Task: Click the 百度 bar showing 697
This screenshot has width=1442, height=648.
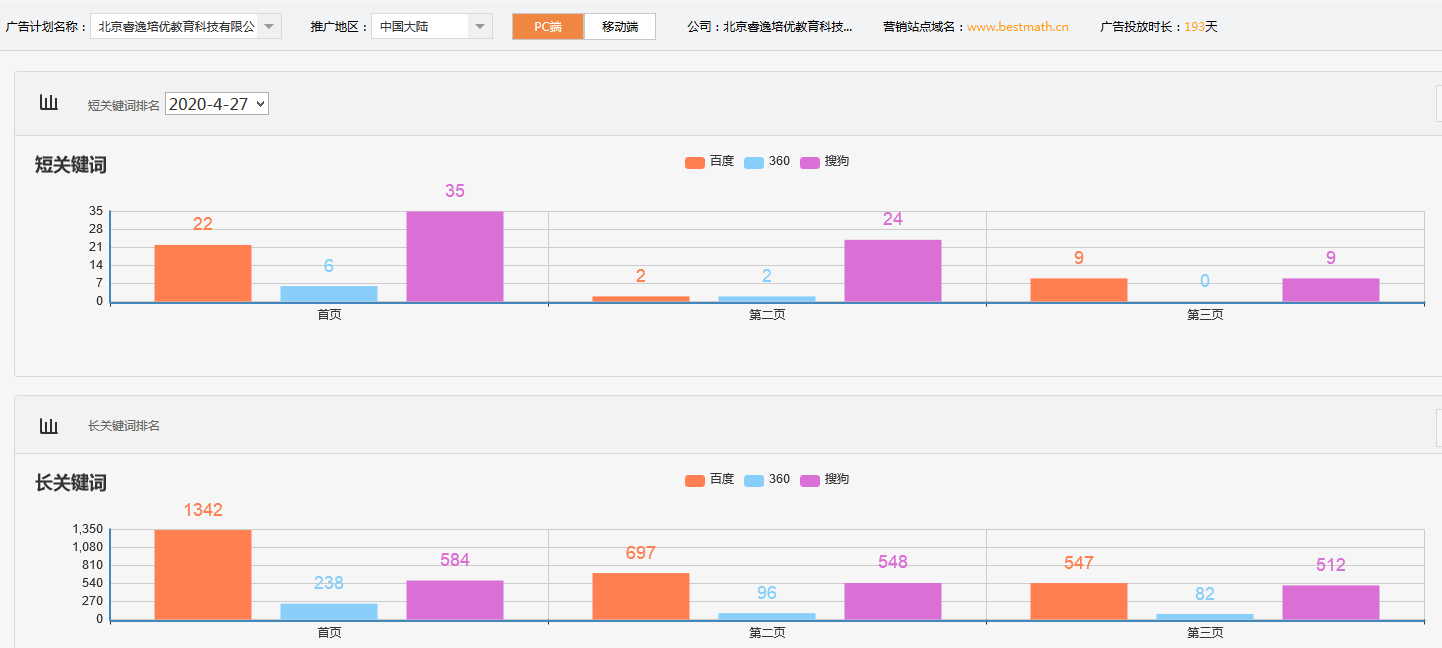Action: (x=641, y=596)
